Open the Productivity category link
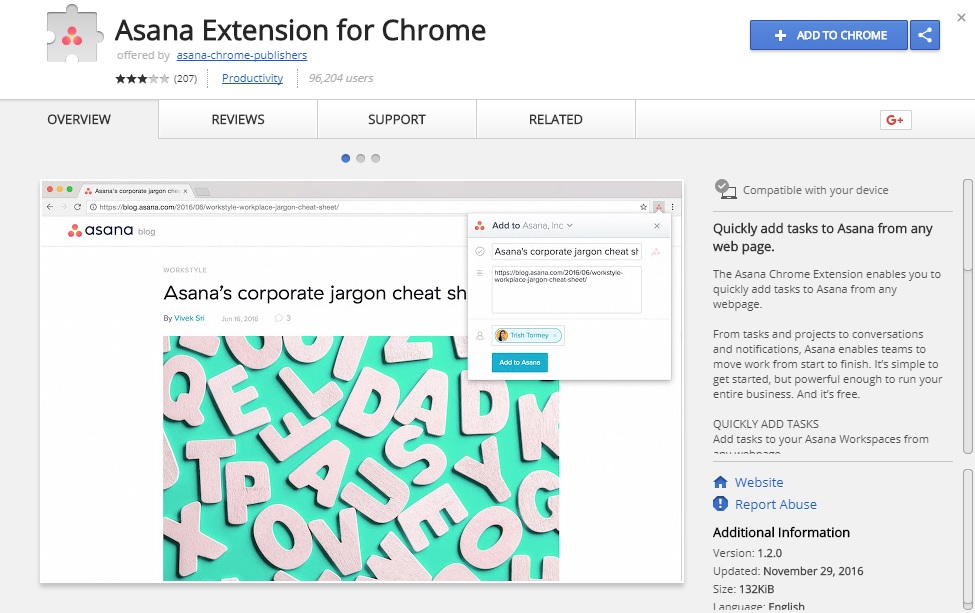 click(252, 78)
